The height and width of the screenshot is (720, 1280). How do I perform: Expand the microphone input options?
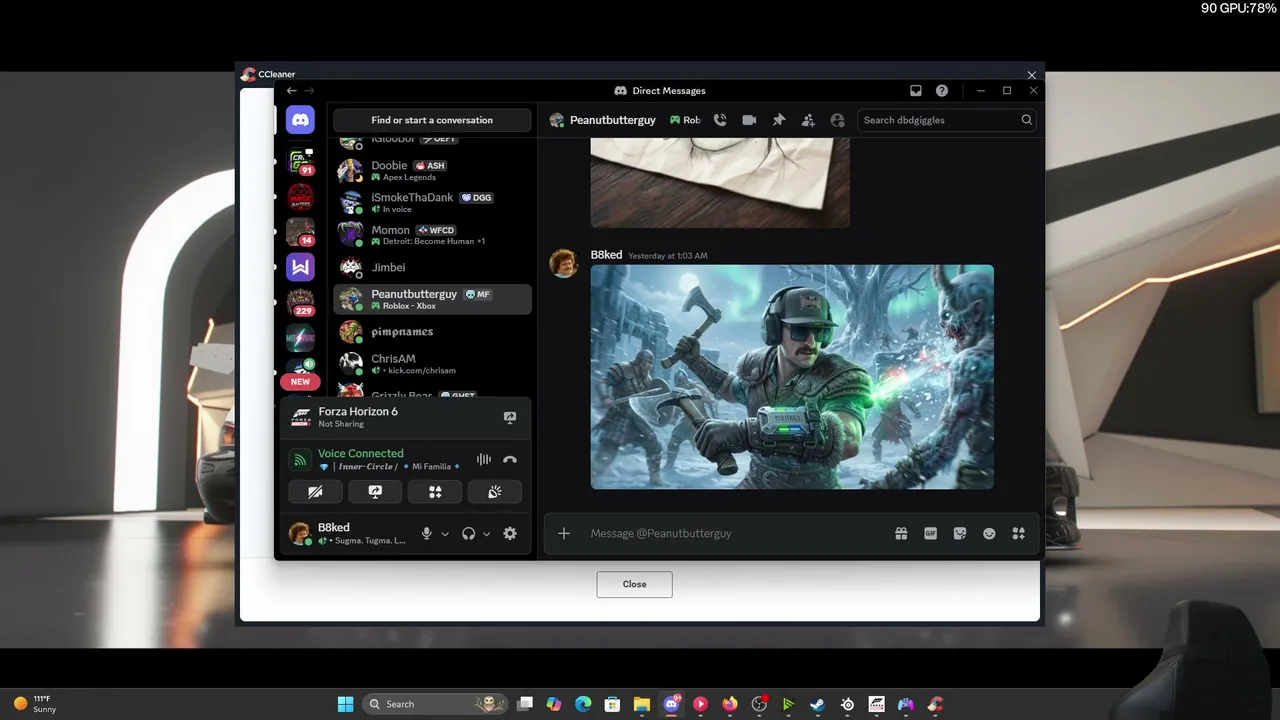point(445,534)
